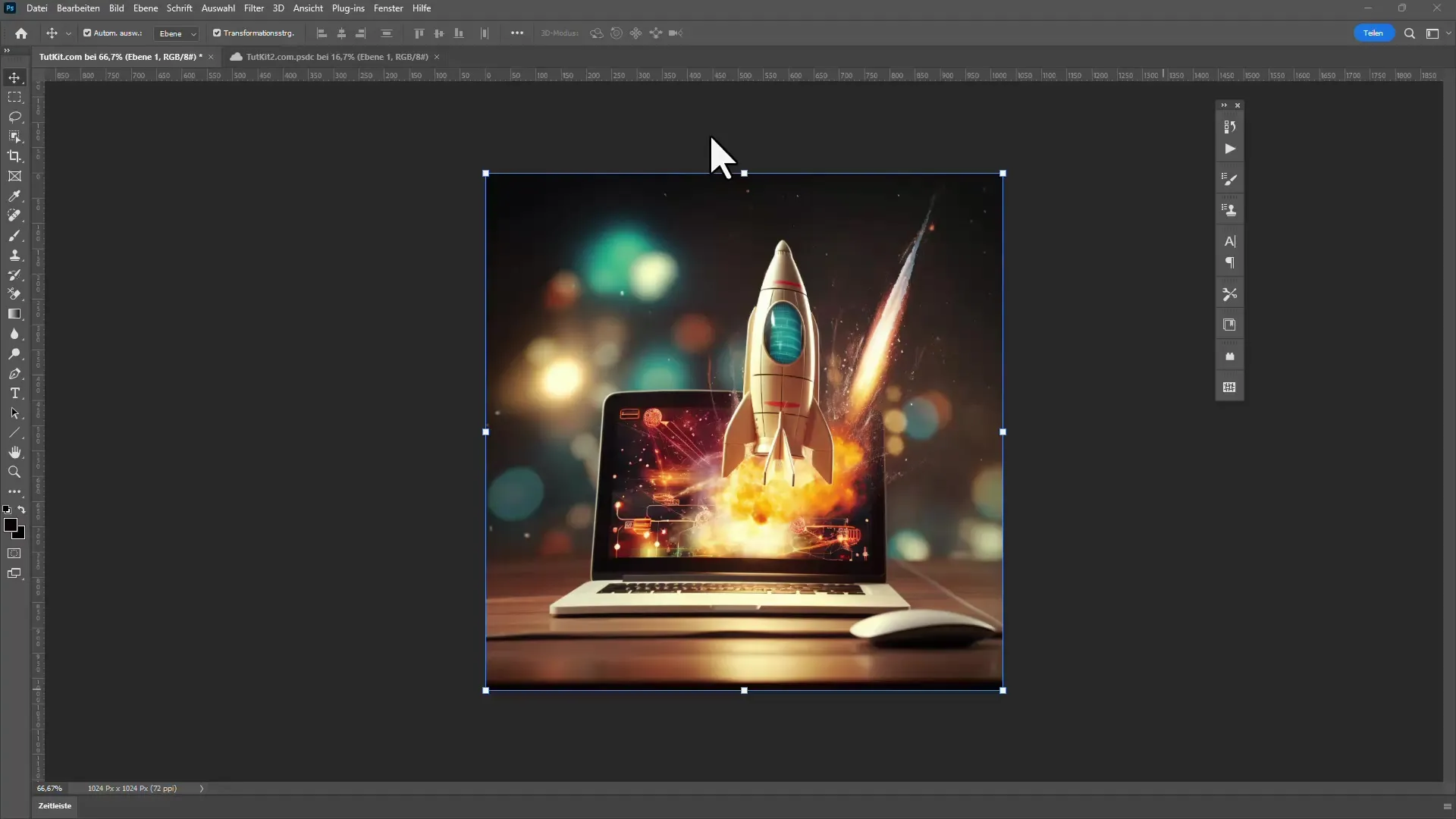Open the History panel icon
Image resolution: width=1456 pixels, height=819 pixels.
[x=1229, y=127]
